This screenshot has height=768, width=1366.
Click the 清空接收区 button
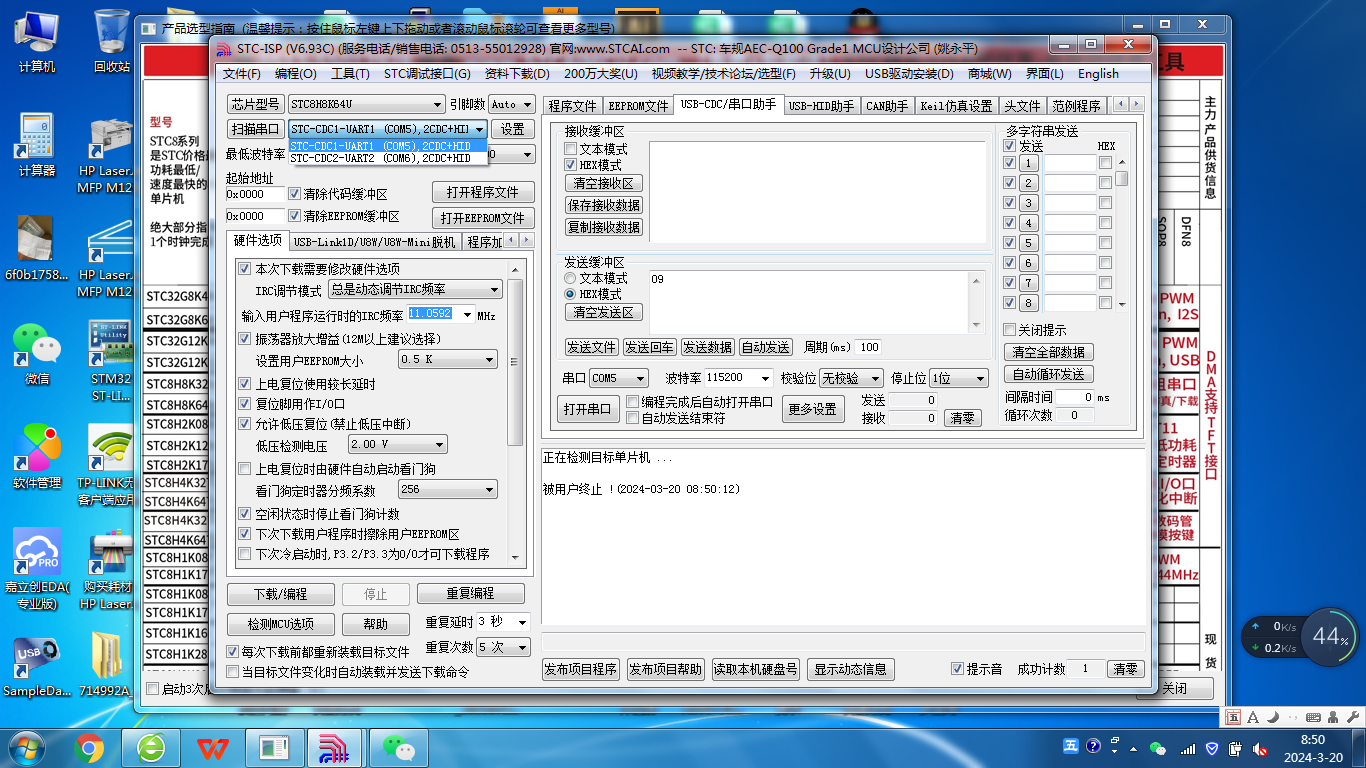point(604,183)
